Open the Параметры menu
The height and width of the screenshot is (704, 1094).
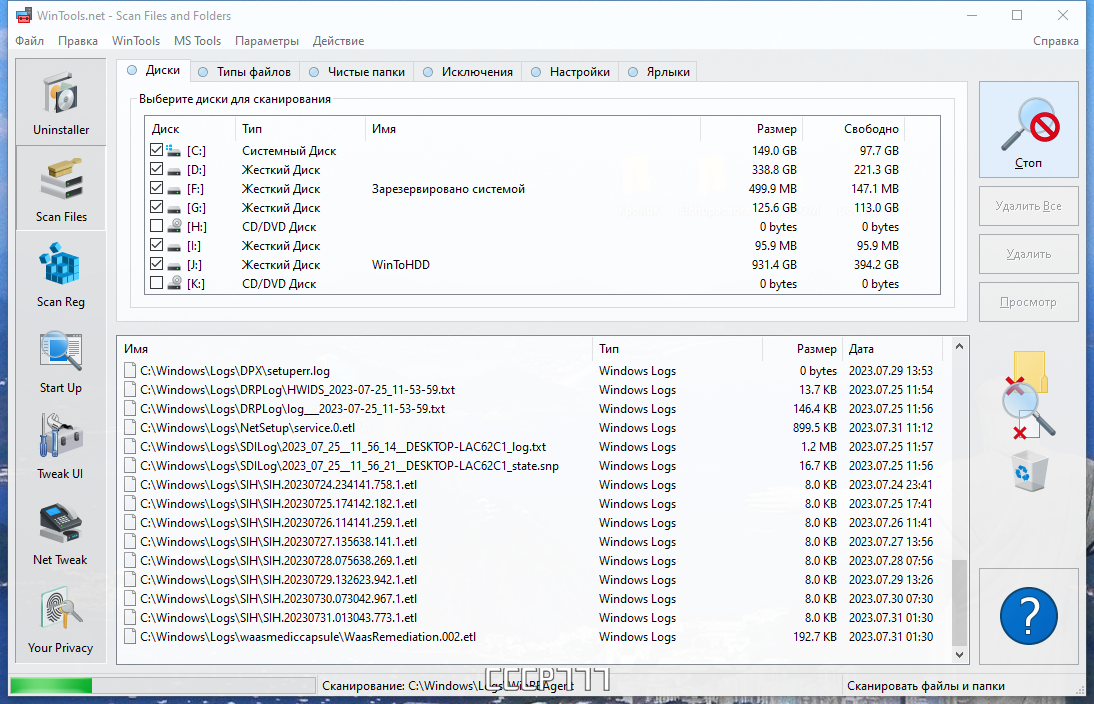[267, 41]
